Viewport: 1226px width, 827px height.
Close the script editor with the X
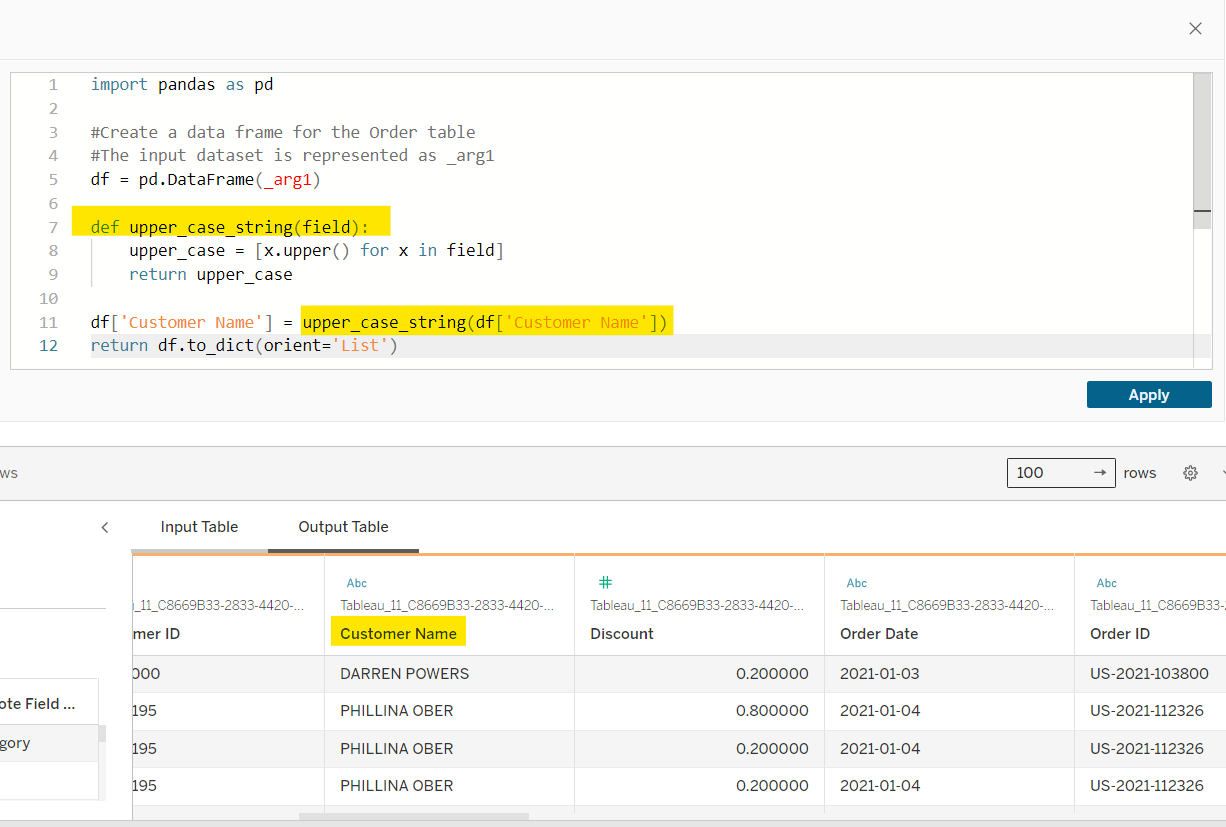point(1195,29)
